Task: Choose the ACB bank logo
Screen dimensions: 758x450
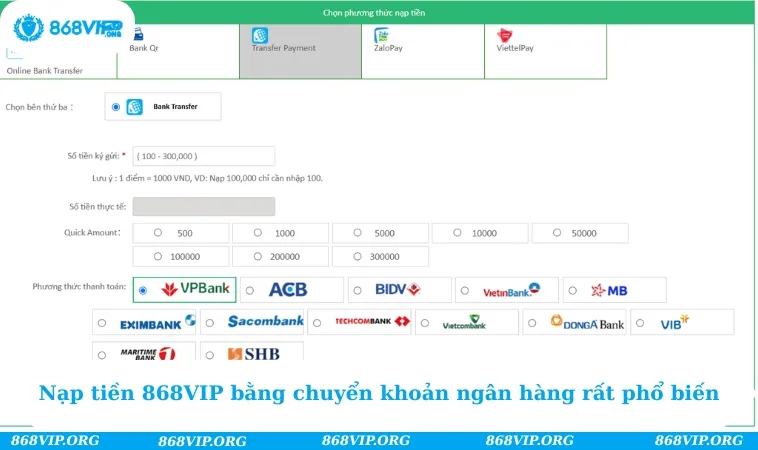Action: pos(288,290)
